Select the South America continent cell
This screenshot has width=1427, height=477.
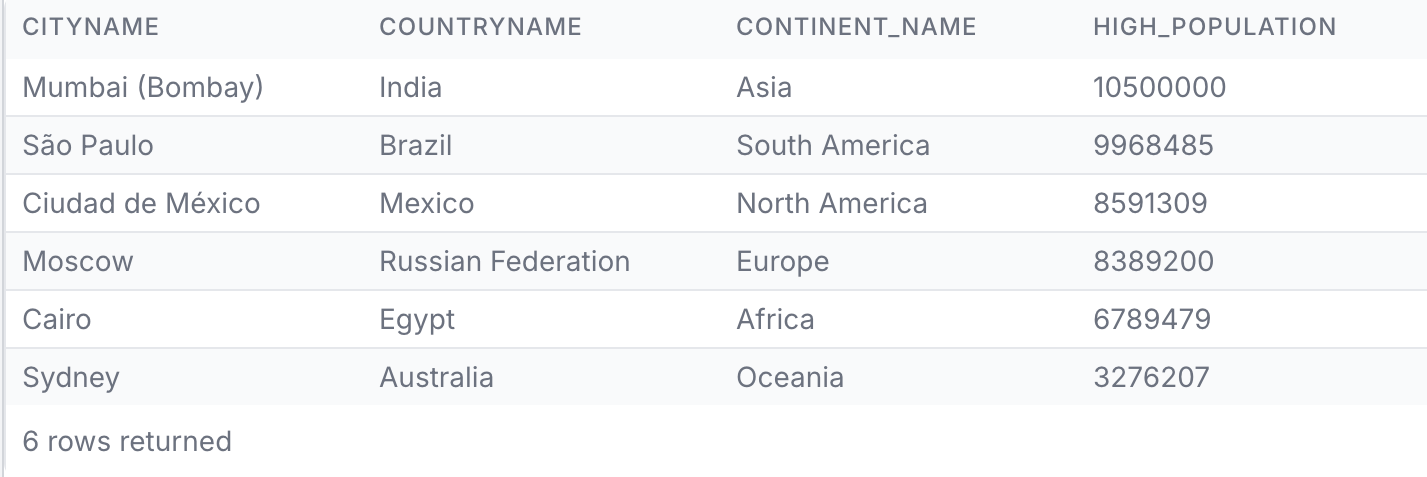pyautogui.click(x=833, y=146)
